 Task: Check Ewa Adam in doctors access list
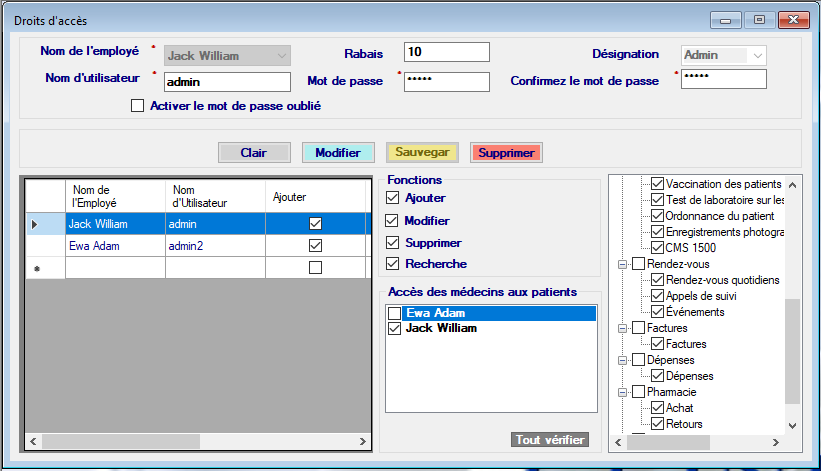(395, 314)
